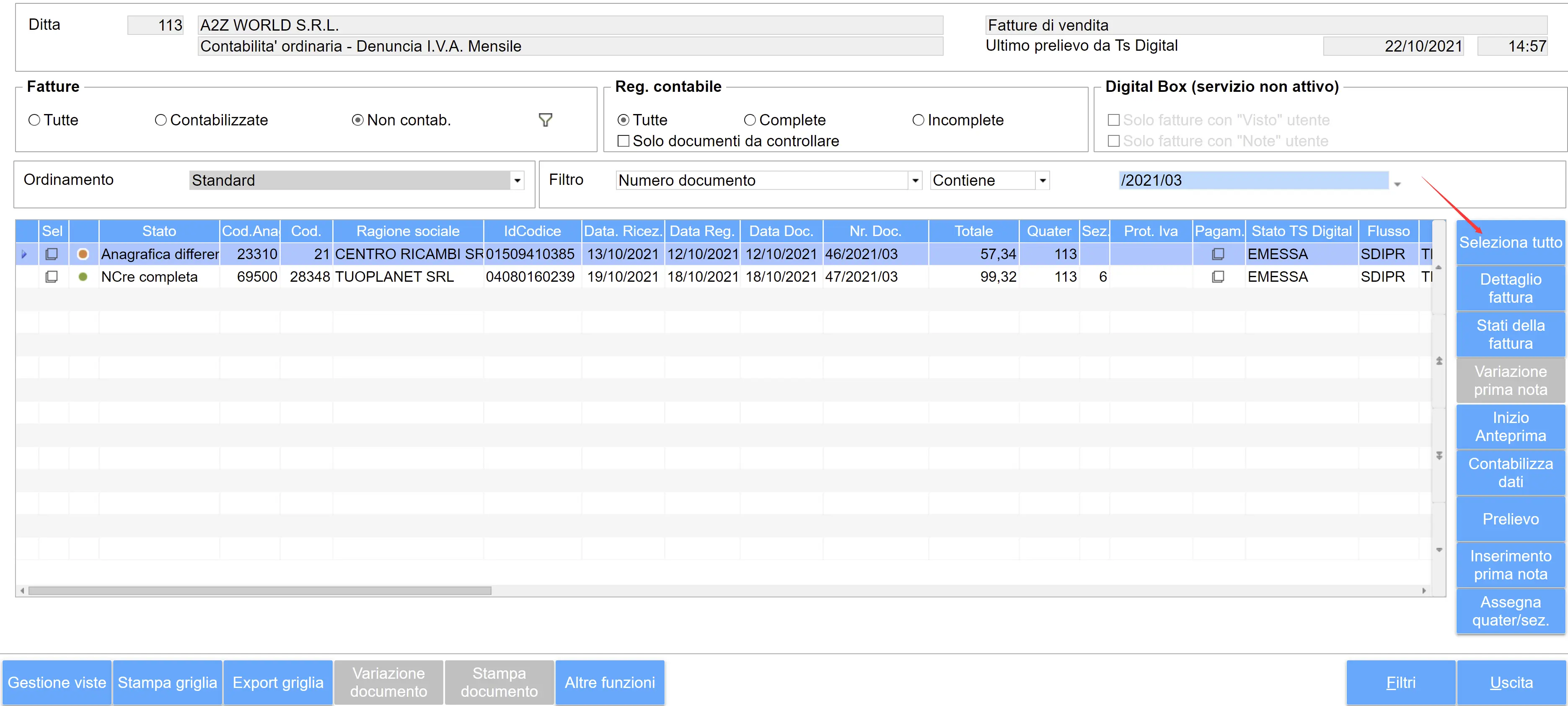Enable Solo documenti da controllare checkbox
This screenshot has height=706, width=1568.
tap(624, 141)
